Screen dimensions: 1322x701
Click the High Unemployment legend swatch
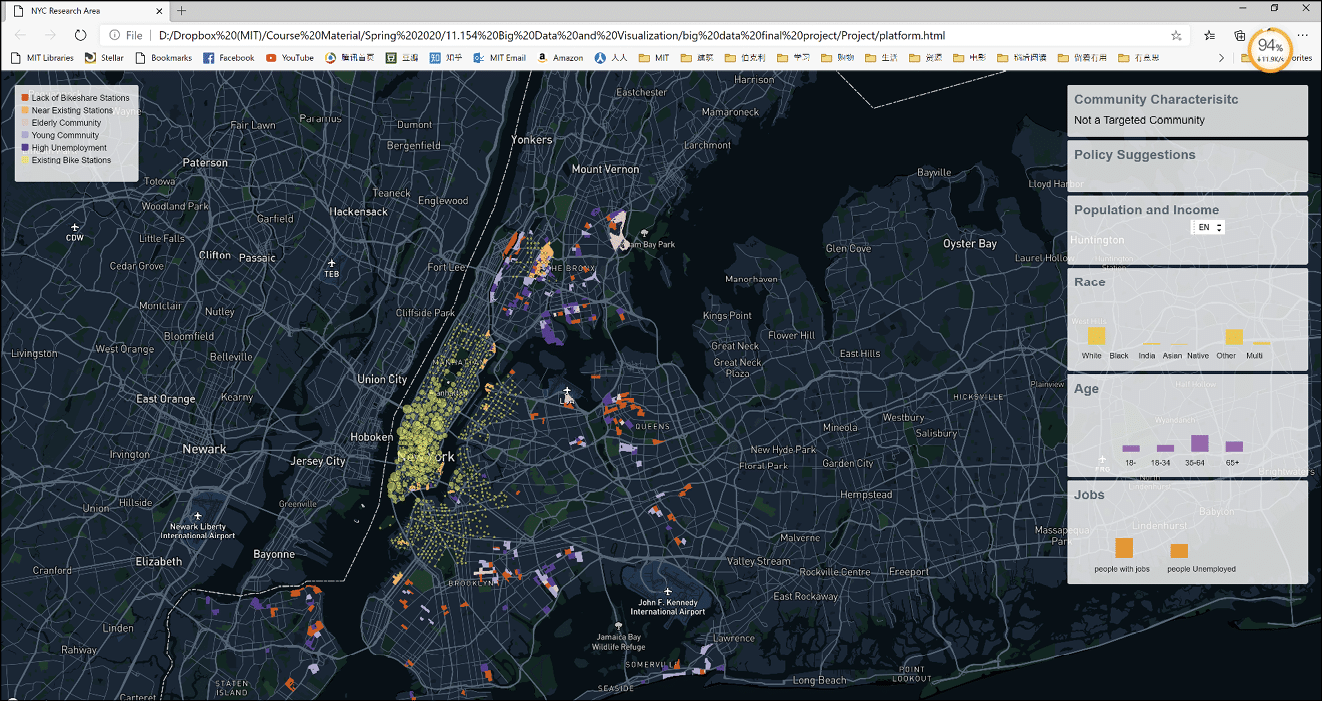point(25,148)
